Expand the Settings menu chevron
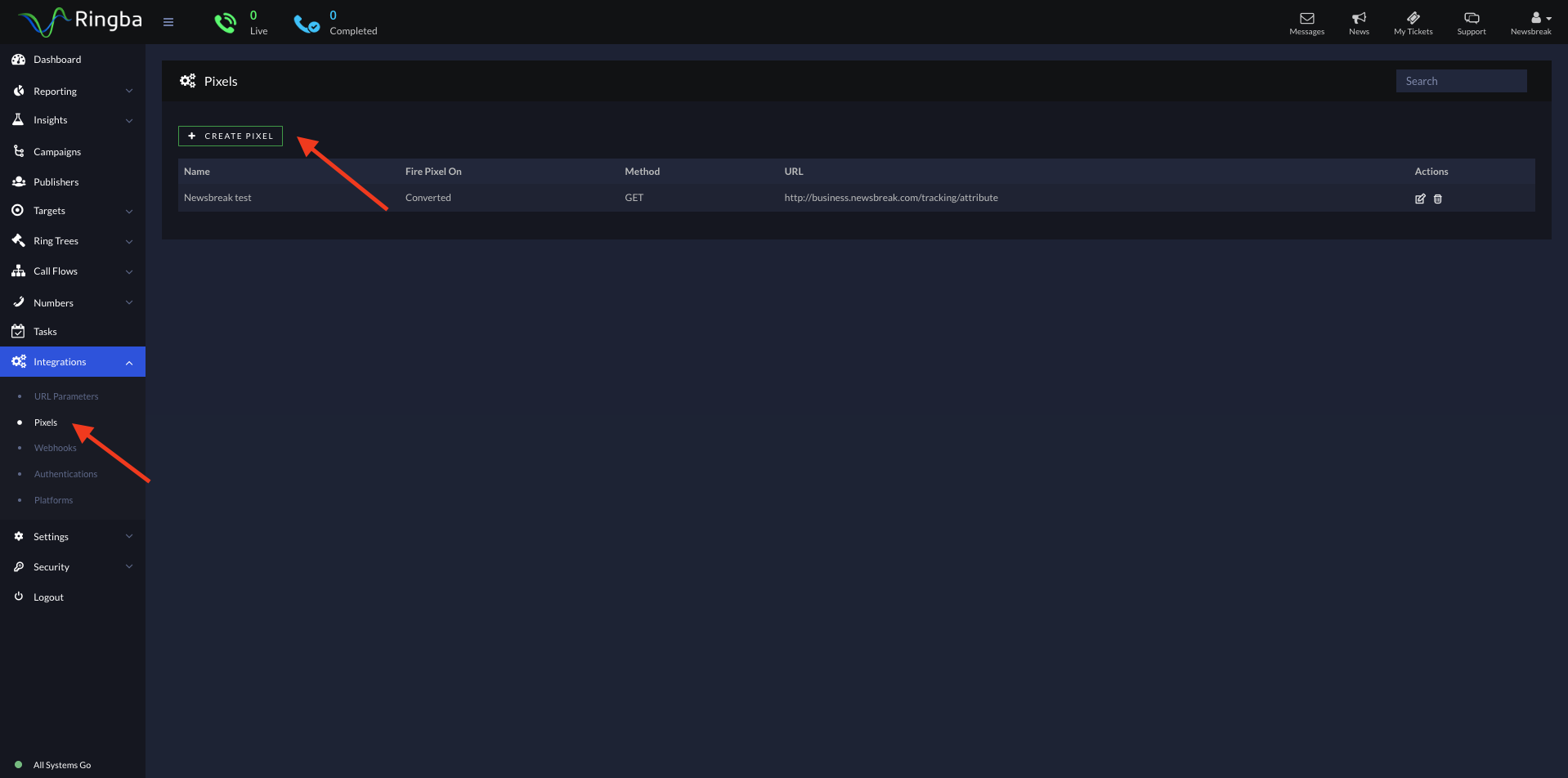 (x=129, y=536)
